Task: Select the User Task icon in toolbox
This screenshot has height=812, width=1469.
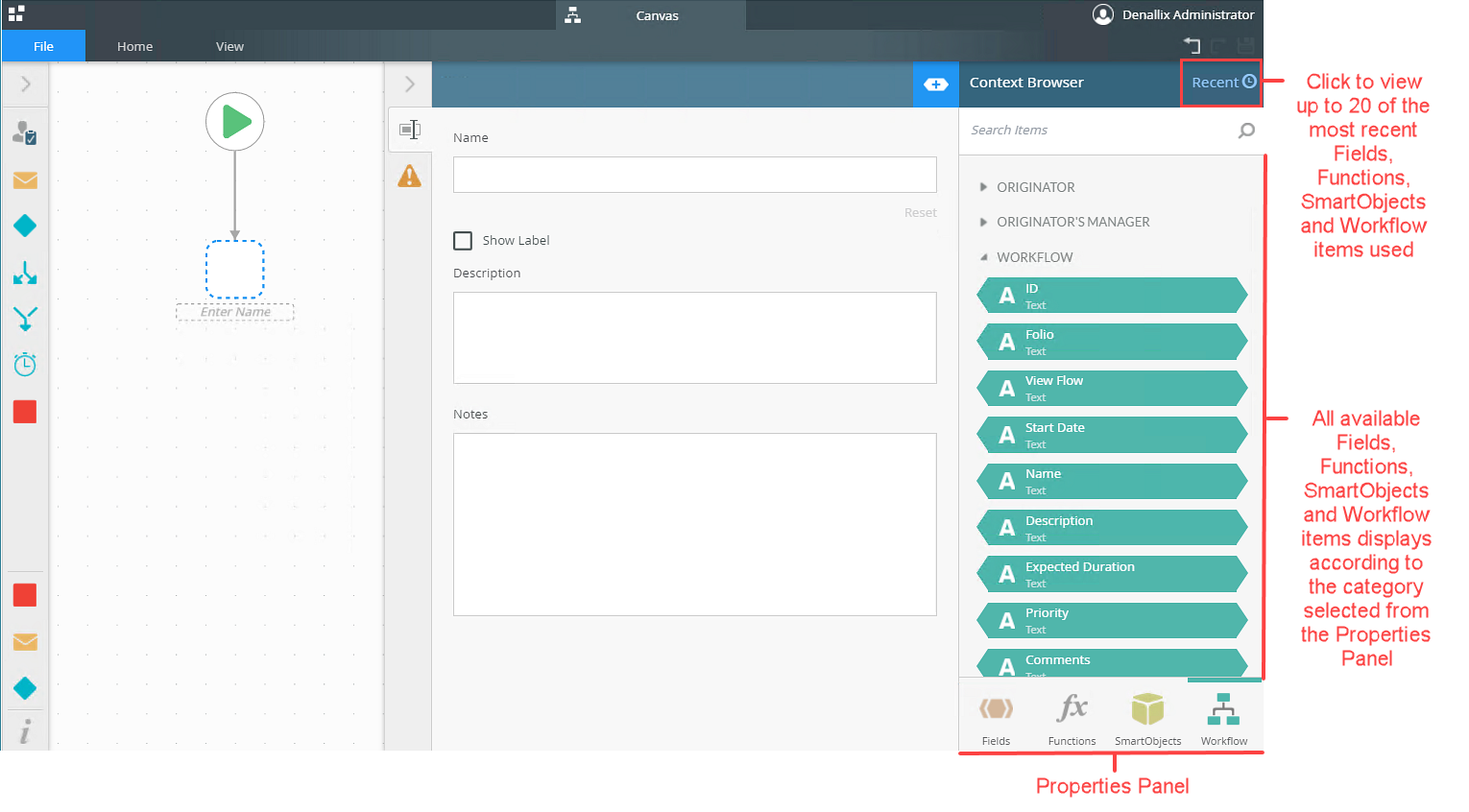Action: pos(25,132)
